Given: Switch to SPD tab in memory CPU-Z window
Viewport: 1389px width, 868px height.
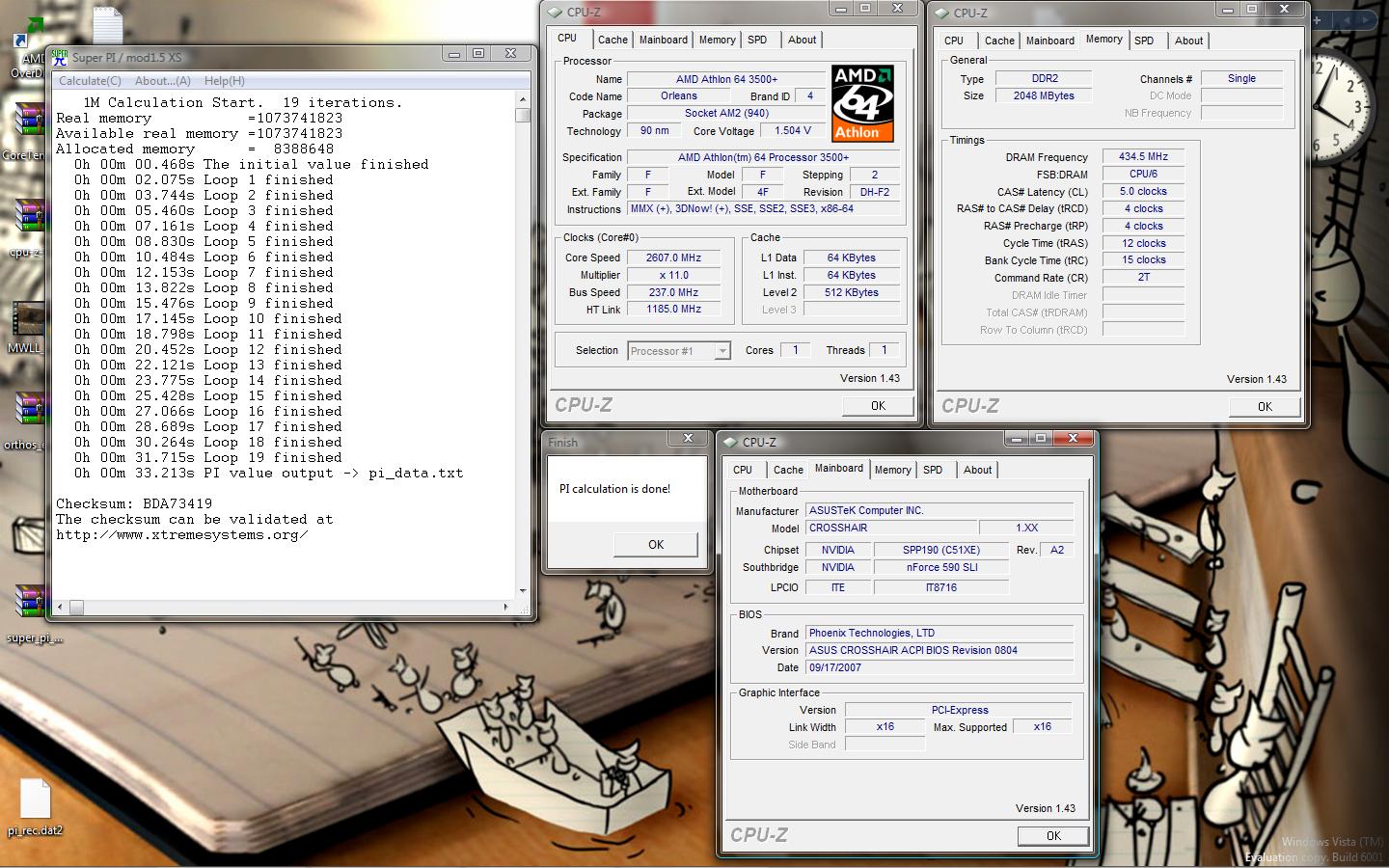Looking at the screenshot, I should pyautogui.click(x=1144, y=41).
